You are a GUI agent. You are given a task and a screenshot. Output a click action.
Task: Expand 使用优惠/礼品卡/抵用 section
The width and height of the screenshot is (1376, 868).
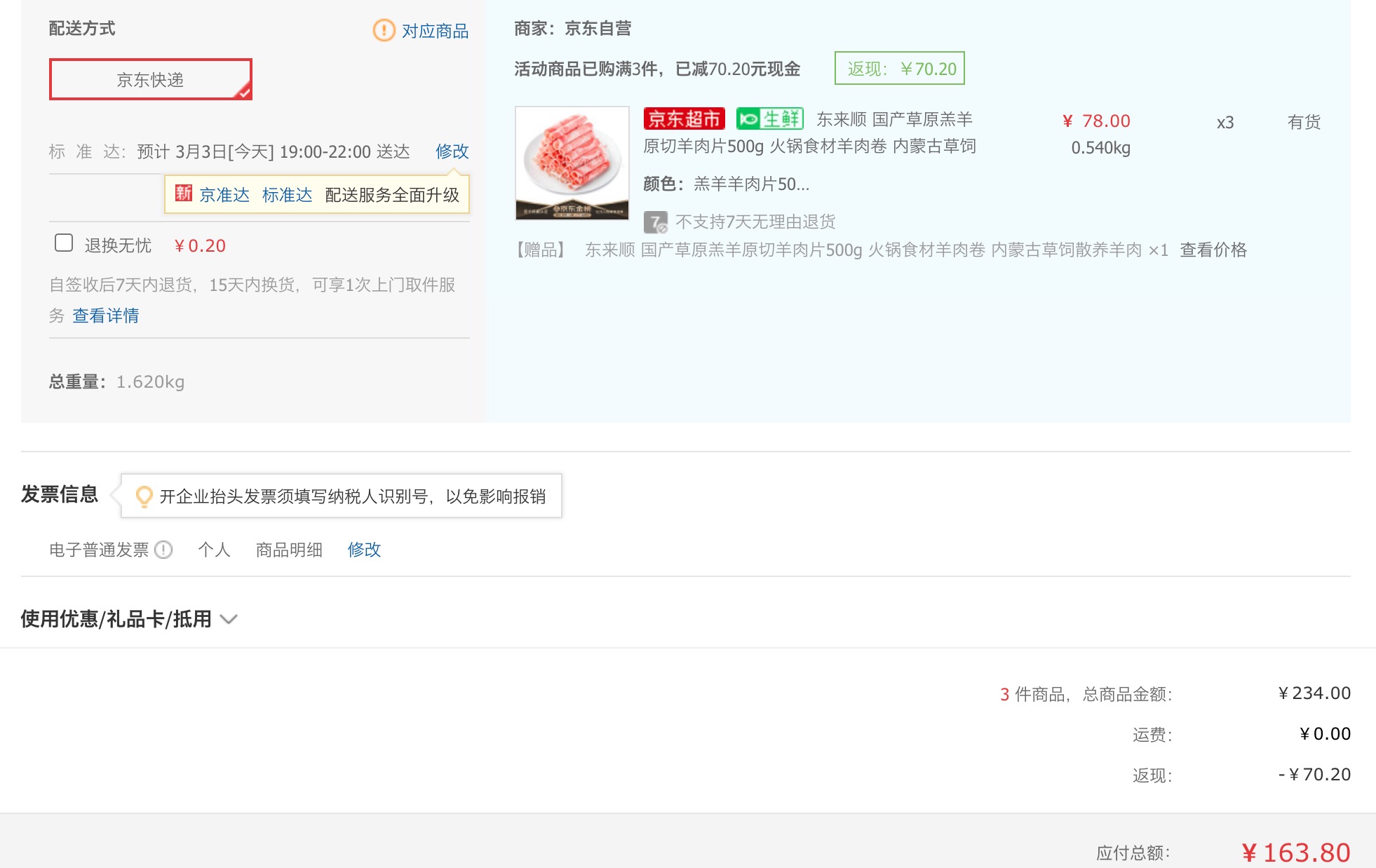point(129,619)
